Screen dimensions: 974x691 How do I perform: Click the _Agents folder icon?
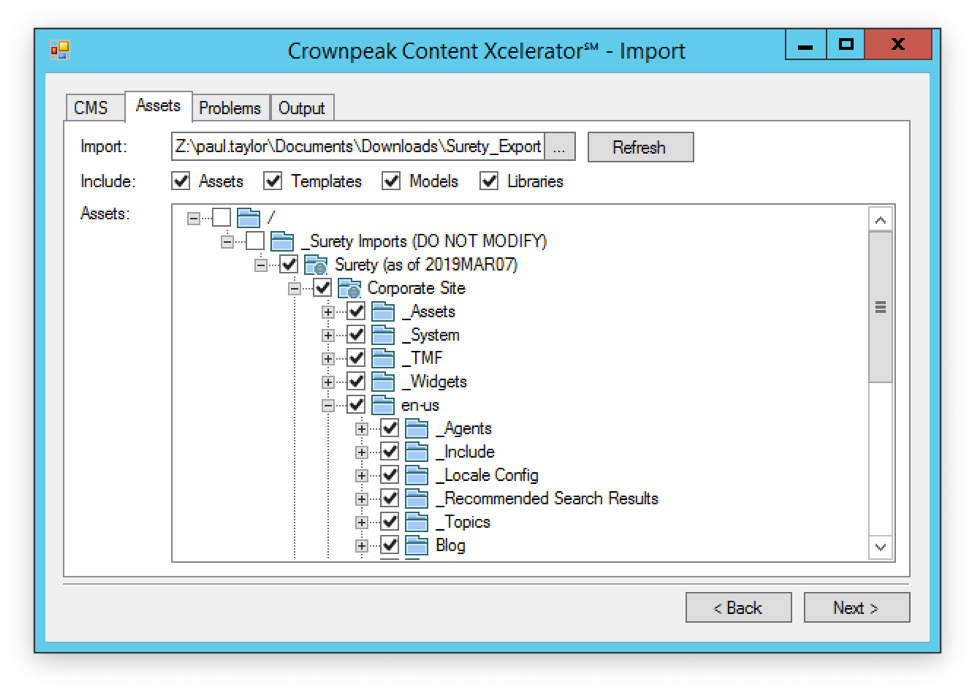(x=416, y=429)
